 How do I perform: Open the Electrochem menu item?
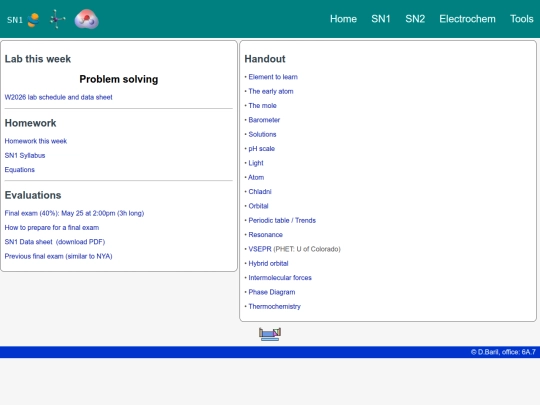coord(467,19)
